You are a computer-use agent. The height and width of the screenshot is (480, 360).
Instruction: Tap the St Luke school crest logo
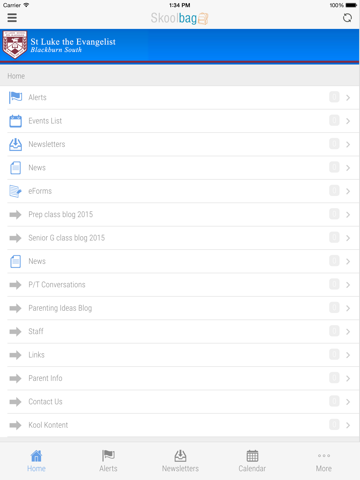coord(15,45)
